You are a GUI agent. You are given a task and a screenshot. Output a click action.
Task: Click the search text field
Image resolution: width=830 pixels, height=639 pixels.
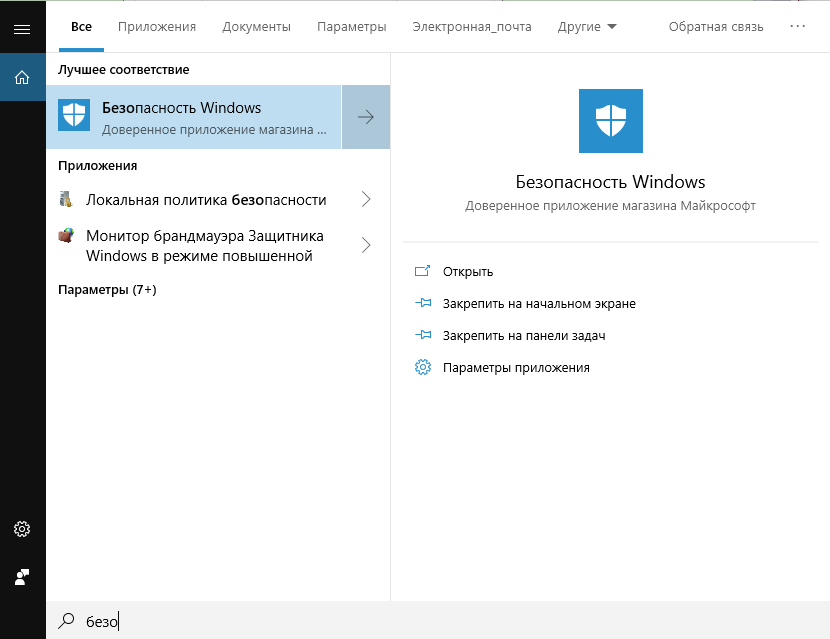(x=400, y=621)
